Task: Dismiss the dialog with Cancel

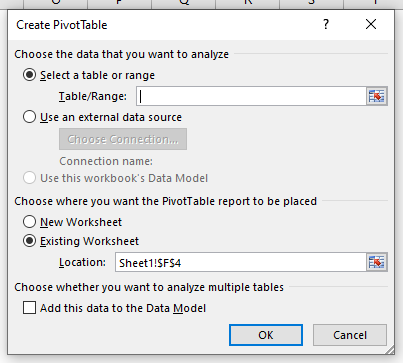Action: click(x=350, y=335)
